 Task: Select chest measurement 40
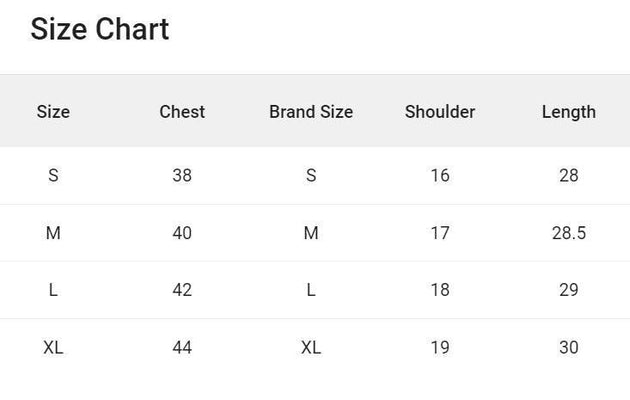(x=182, y=234)
